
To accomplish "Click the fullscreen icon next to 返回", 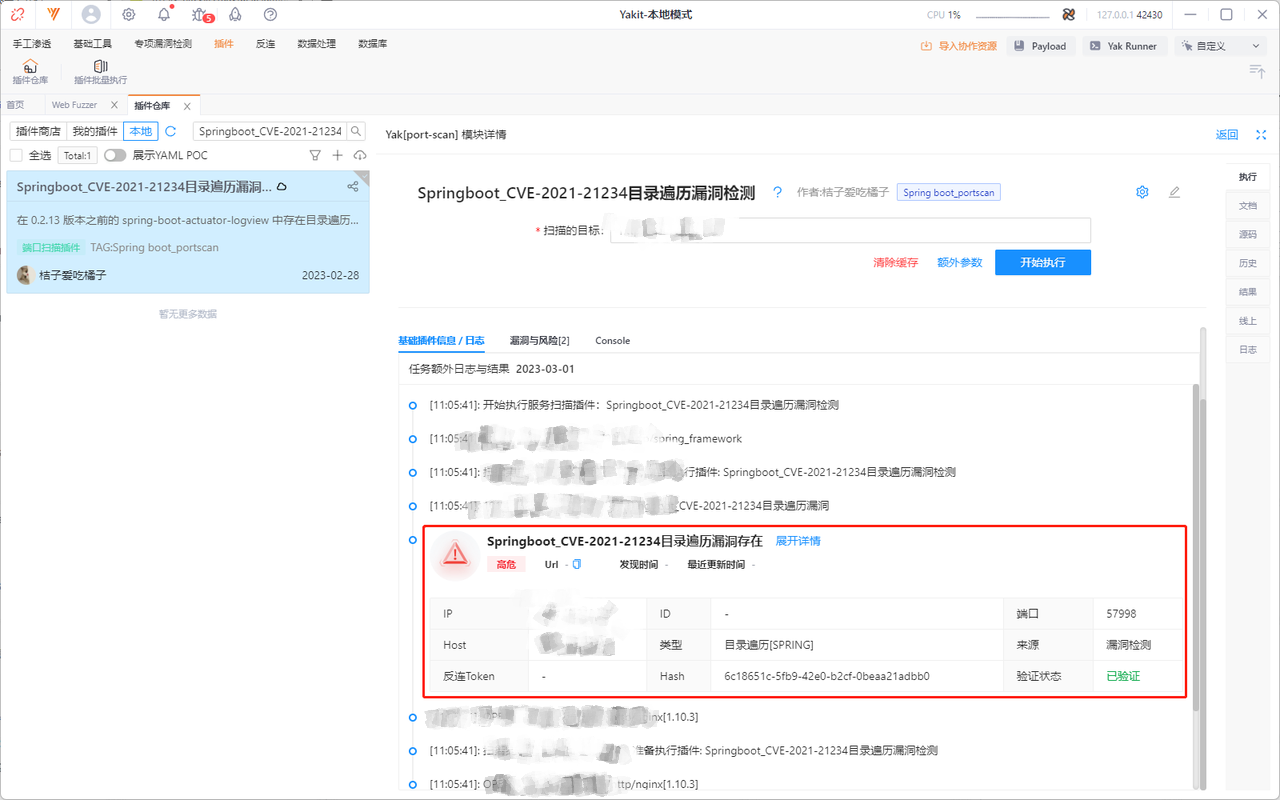I will point(1261,135).
